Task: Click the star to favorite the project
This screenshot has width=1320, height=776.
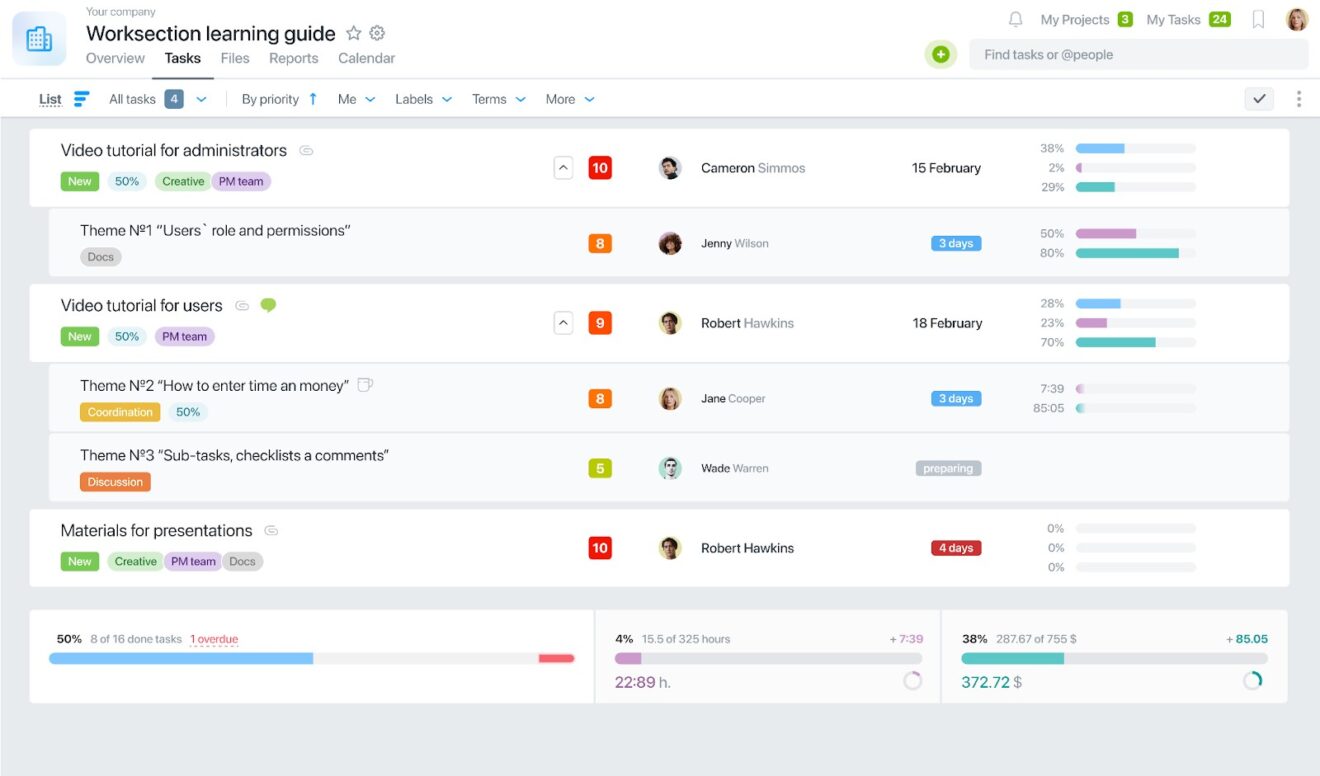Action: click(353, 33)
